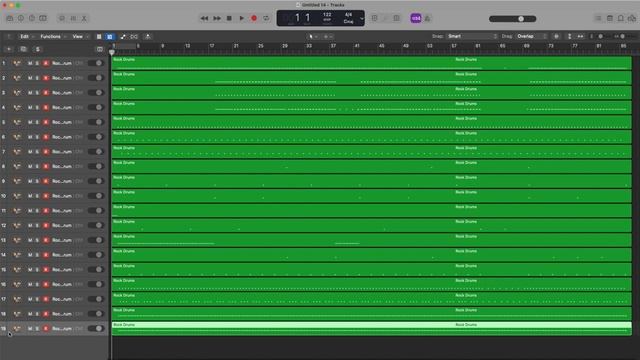Stop playback
The width and height of the screenshot is (640, 360).
(229, 18)
